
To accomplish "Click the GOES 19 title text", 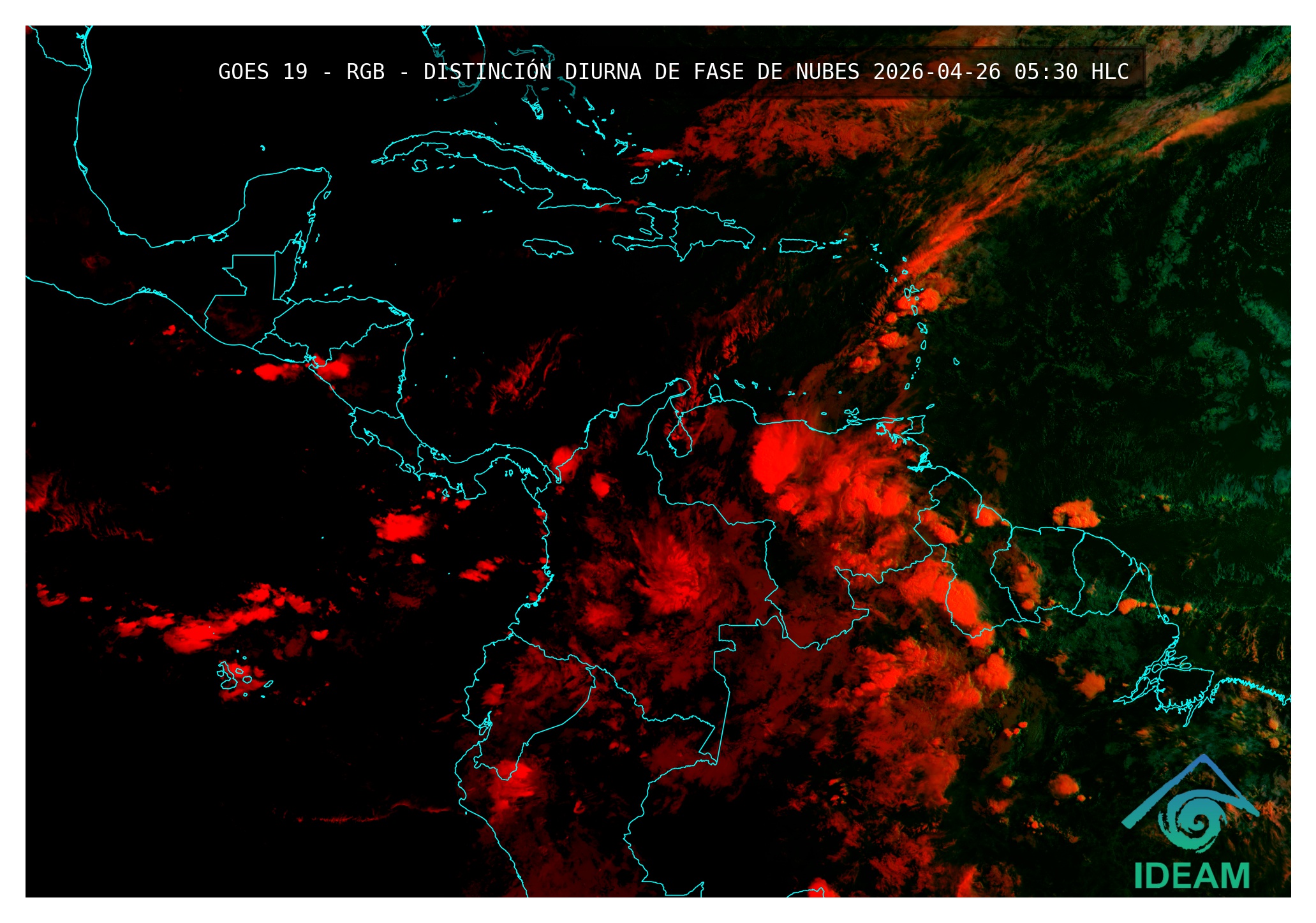I will (x=262, y=72).
